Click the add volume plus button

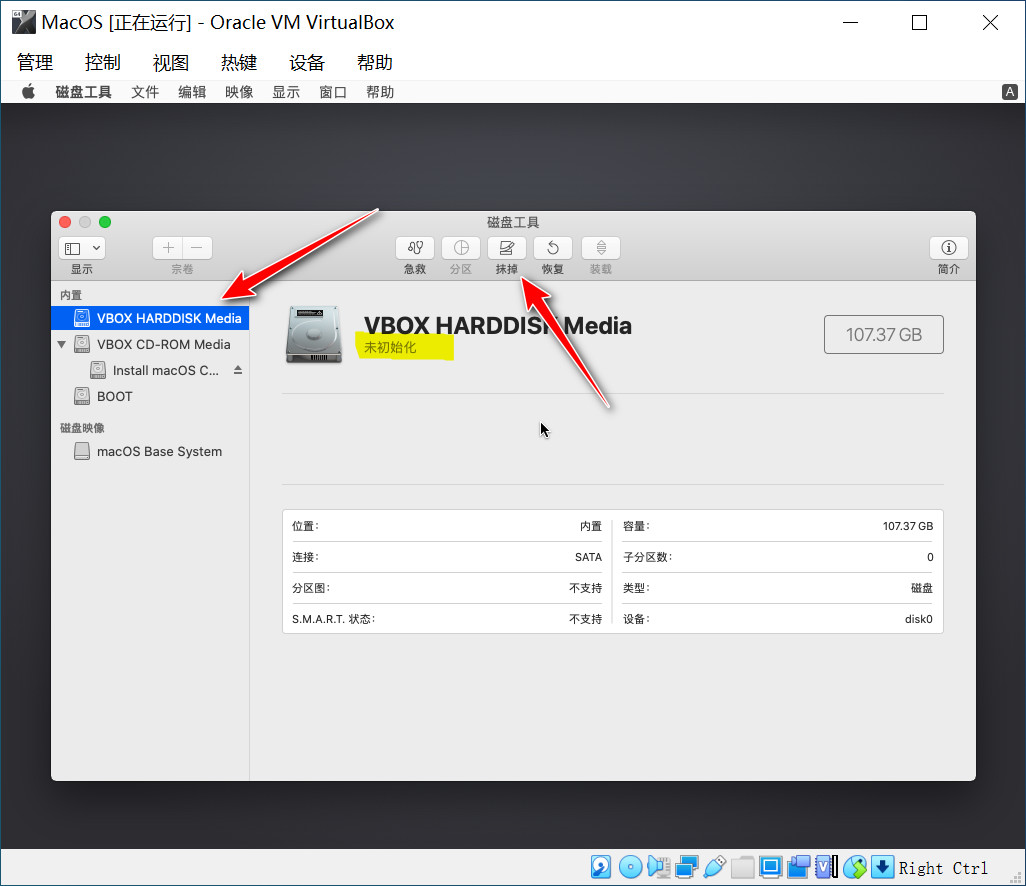coord(168,248)
